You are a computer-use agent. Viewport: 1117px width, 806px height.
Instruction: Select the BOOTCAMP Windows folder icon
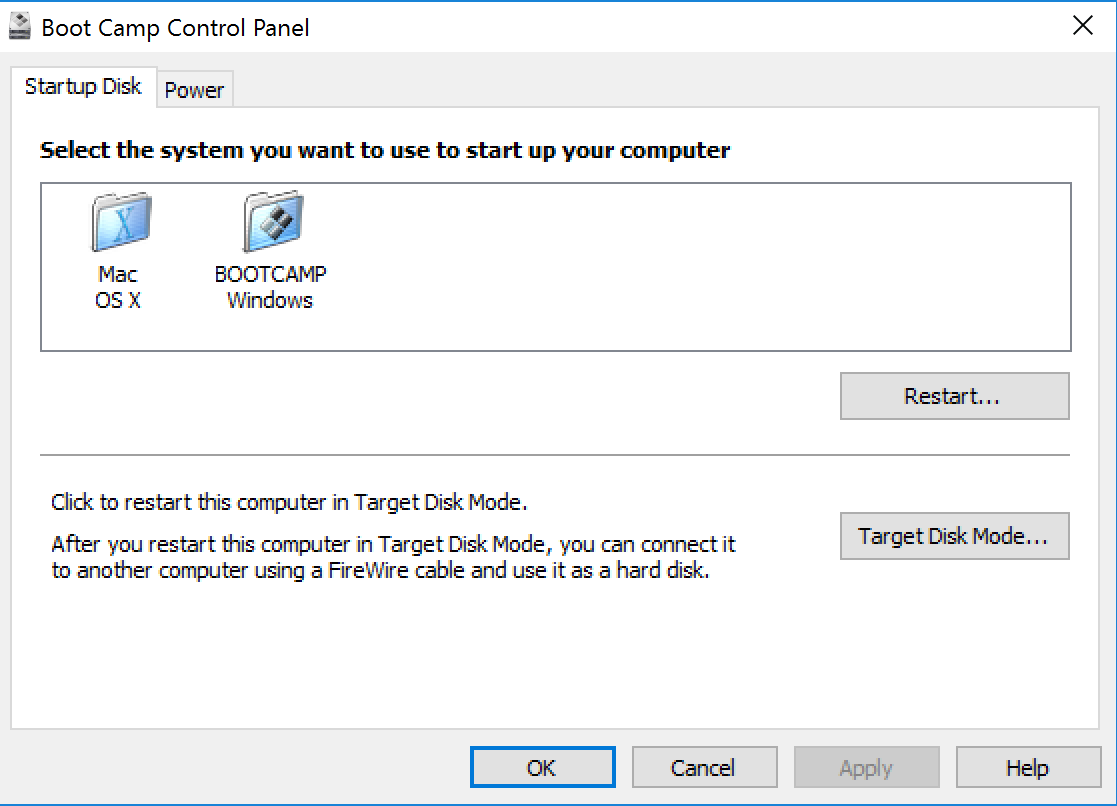pyautogui.click(x=271, y=222)
